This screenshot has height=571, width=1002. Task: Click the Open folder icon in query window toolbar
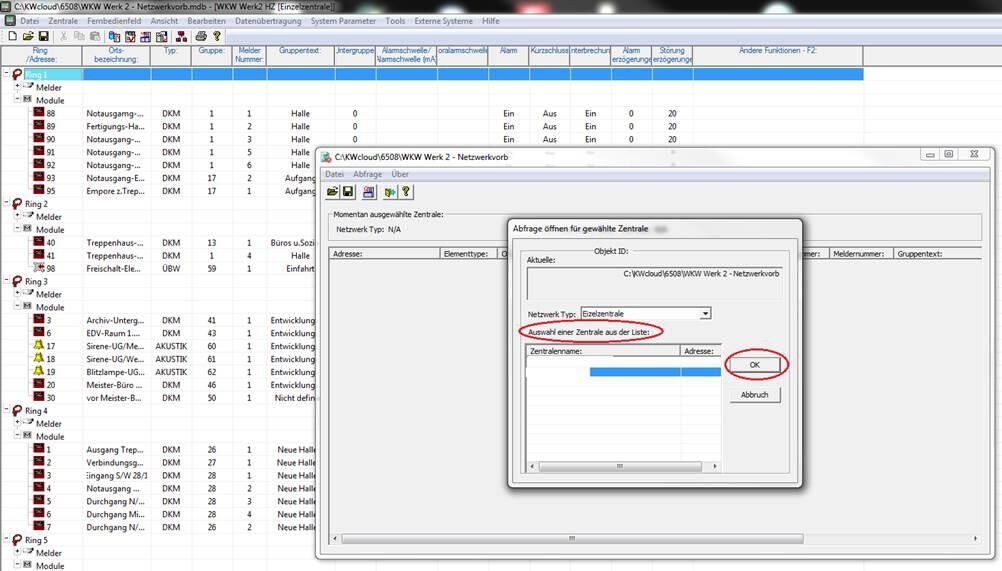tap(332, 192)
